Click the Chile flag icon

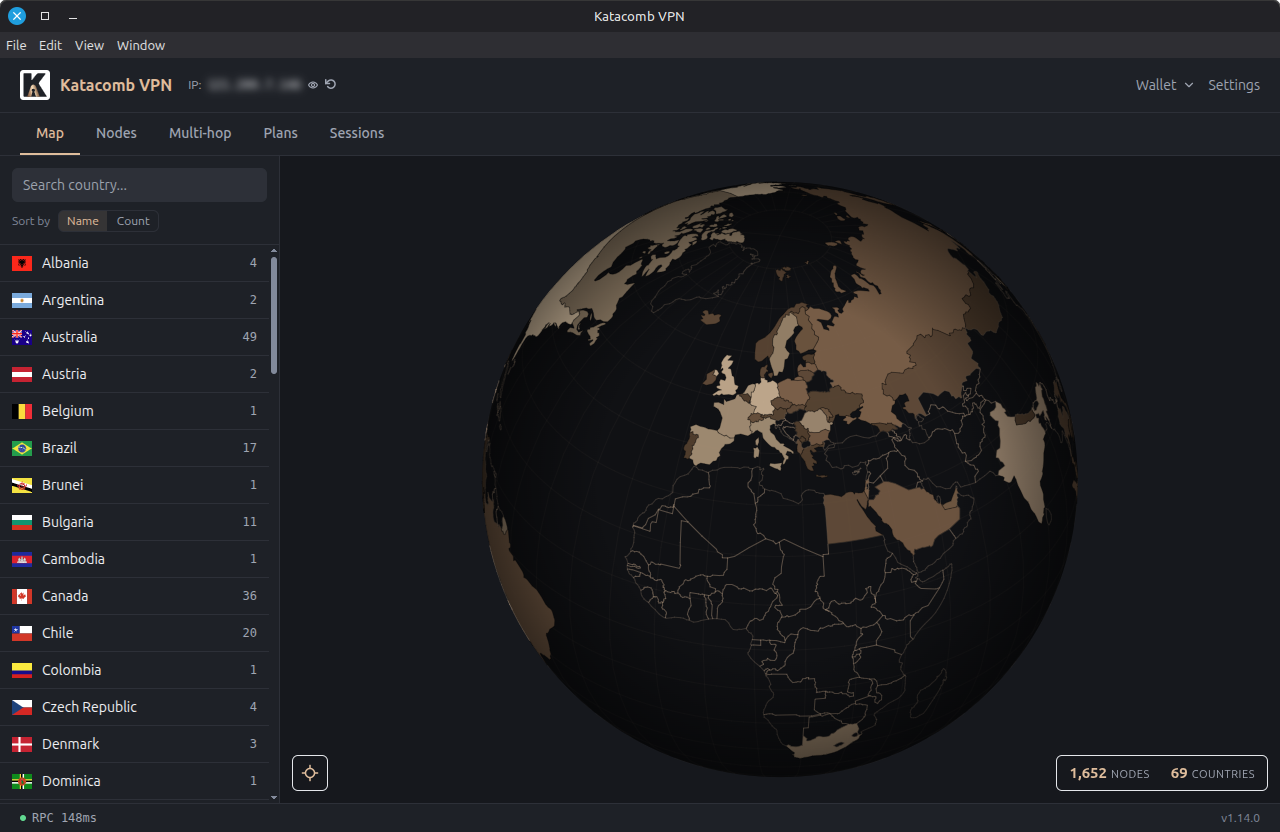22,633
